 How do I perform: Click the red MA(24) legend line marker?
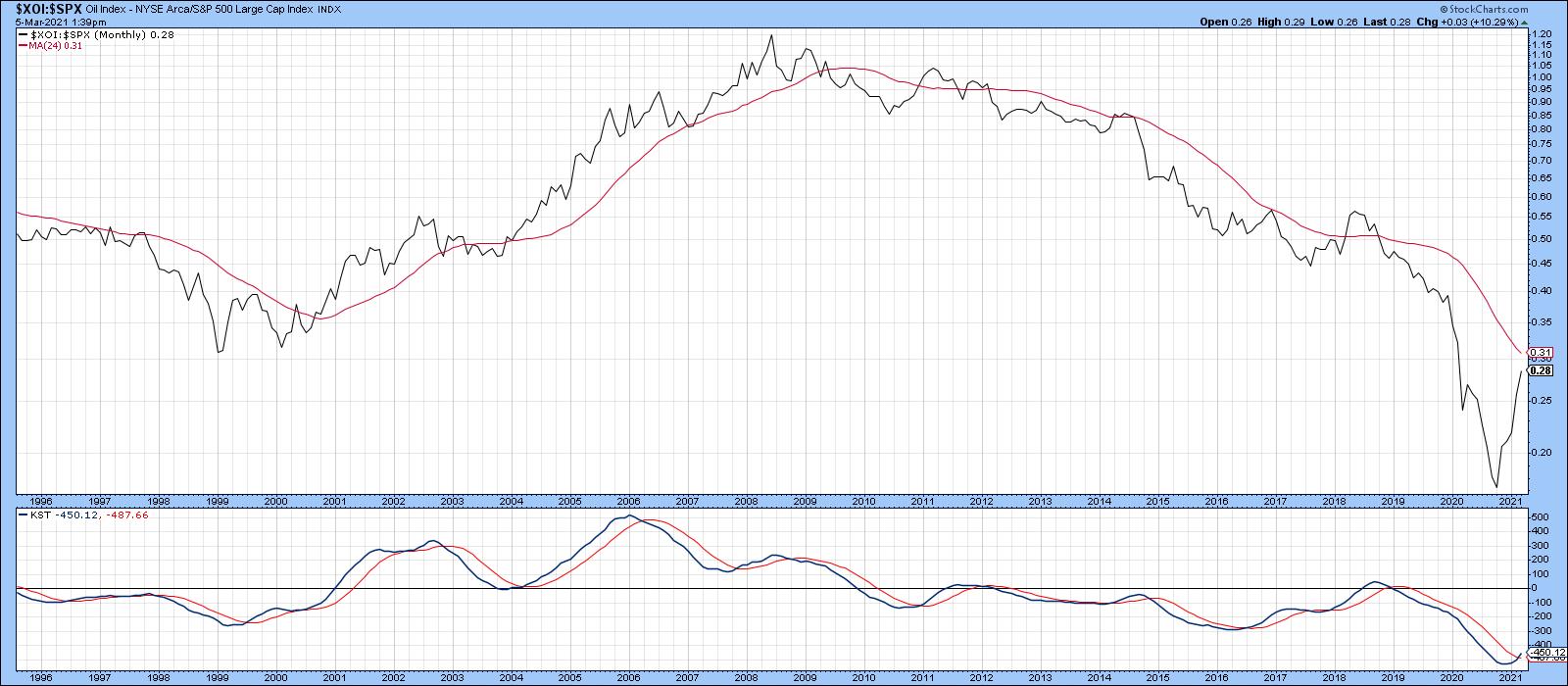[22, 45]
